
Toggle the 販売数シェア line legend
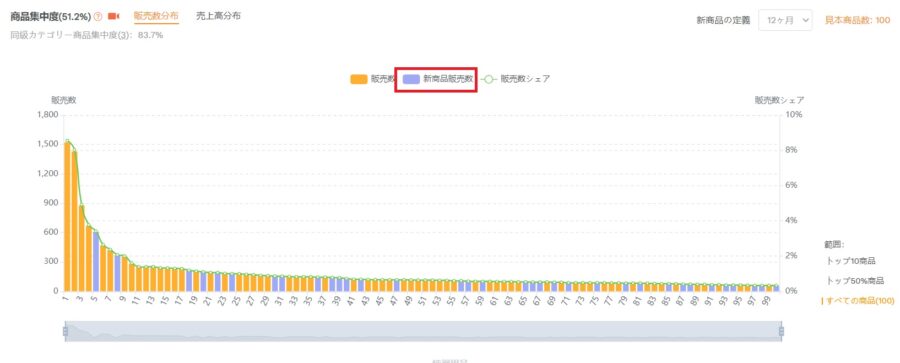click(x=514, y=79)
